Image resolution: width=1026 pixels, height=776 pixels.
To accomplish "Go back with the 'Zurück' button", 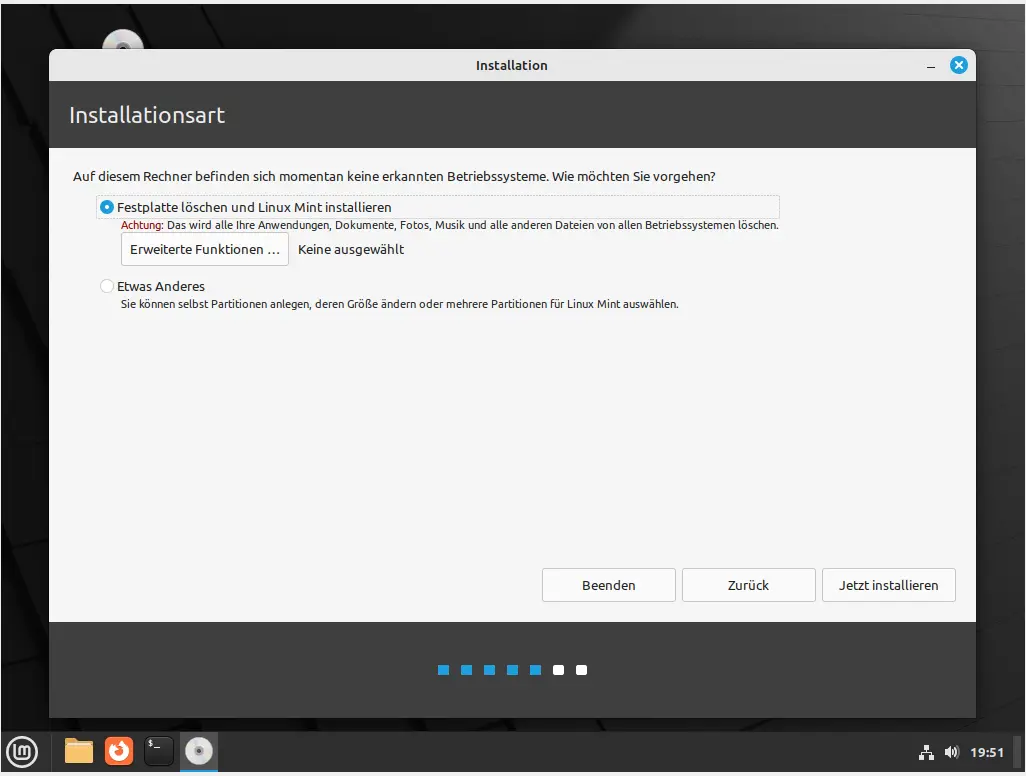I will pyautogui.click(x=748, y=585).
